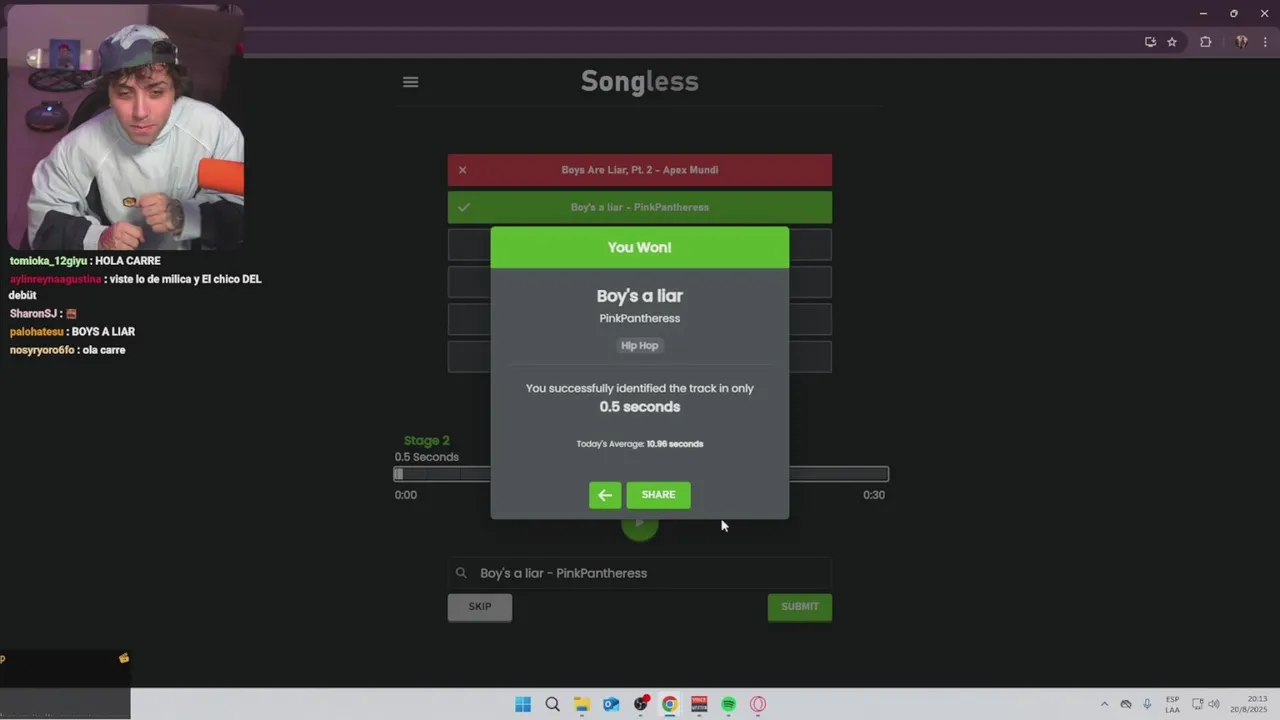Image resolution: width=1280 pixels, height=720 pixels.
Task: Open the Opera browser from the taskbar
Action: tap(758, 704)
